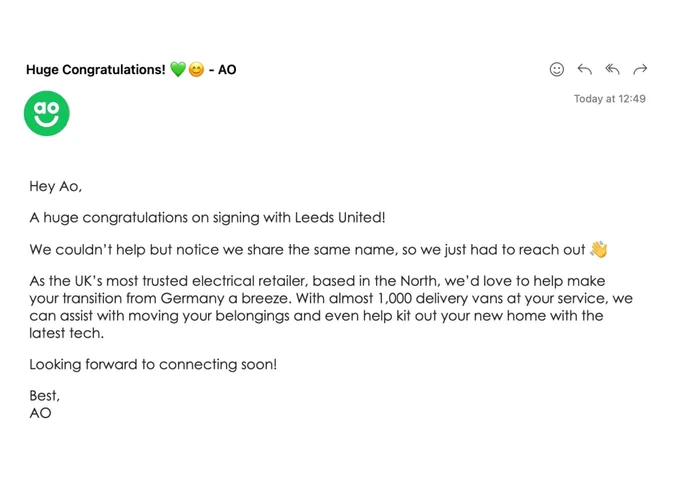Click the reply-all double arrow icon
The height and width of the screenshot is (481, 680).
click(x=612, y=69)
